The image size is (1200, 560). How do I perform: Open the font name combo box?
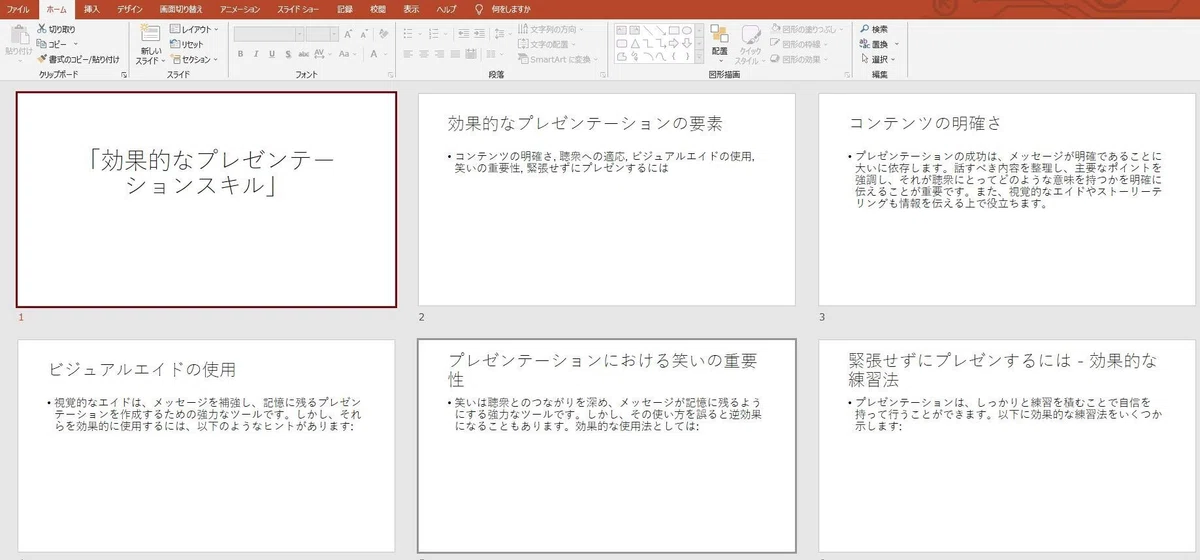268,33
